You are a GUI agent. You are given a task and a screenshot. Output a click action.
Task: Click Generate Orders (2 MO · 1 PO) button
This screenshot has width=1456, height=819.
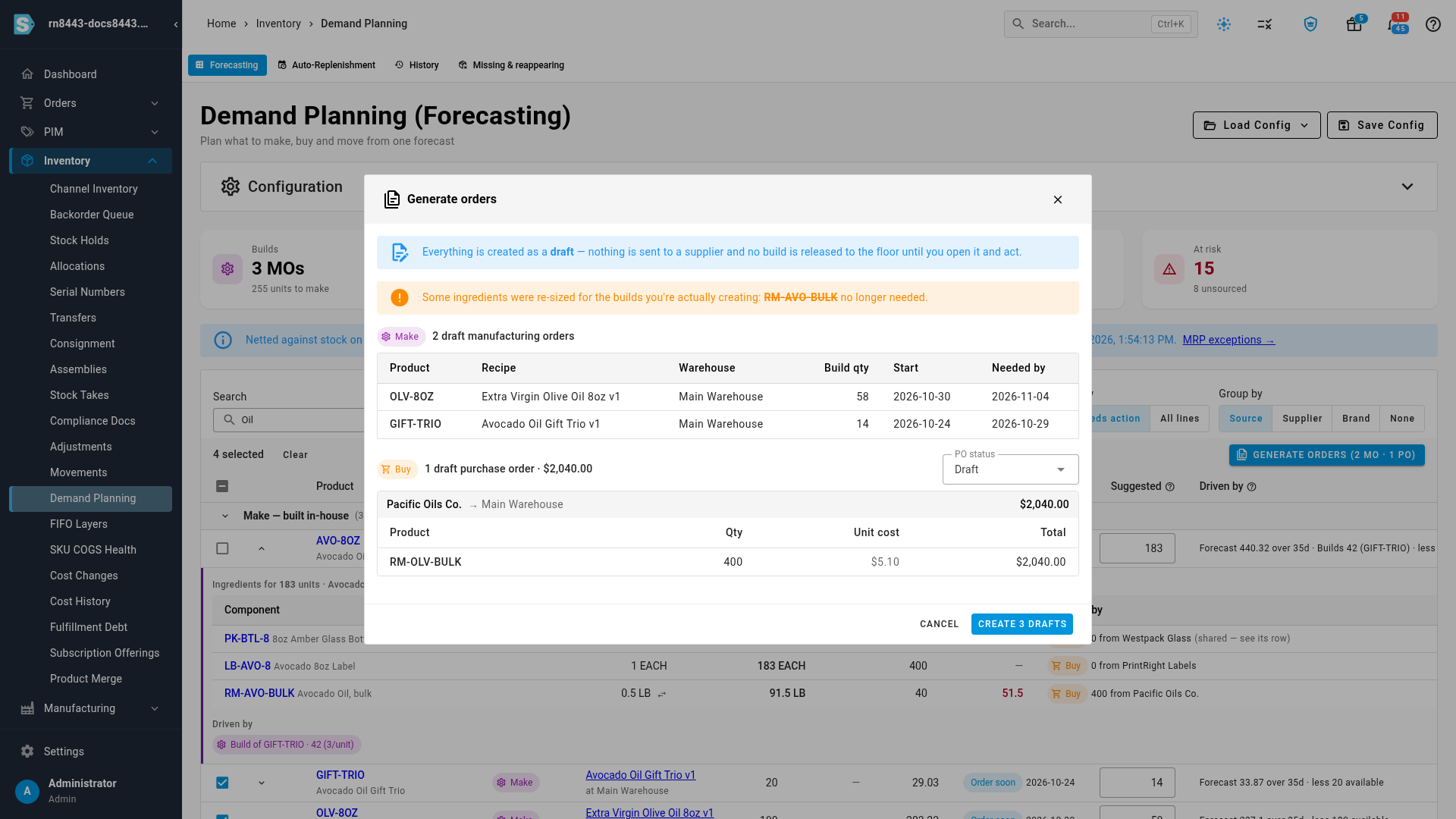[1326, 455]
